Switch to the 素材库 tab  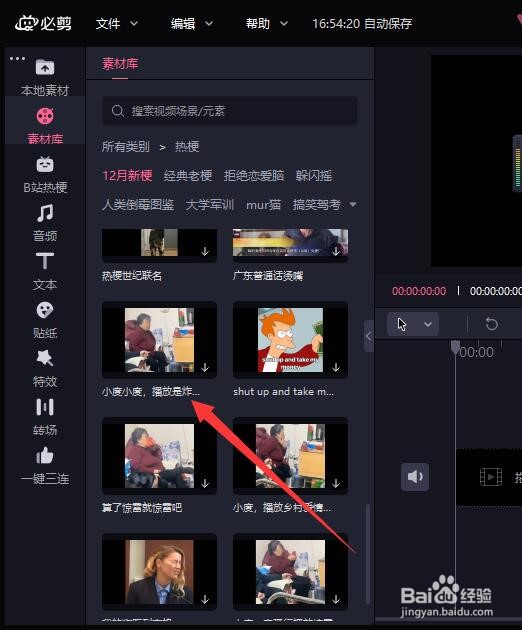coord(120,64)
